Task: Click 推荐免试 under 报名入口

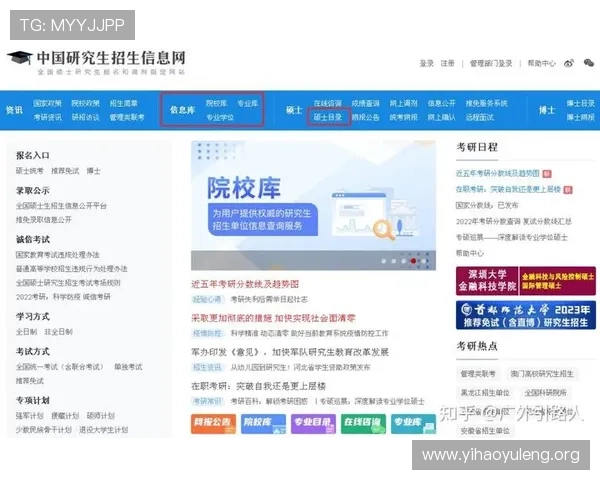Action: pos(65,171)
